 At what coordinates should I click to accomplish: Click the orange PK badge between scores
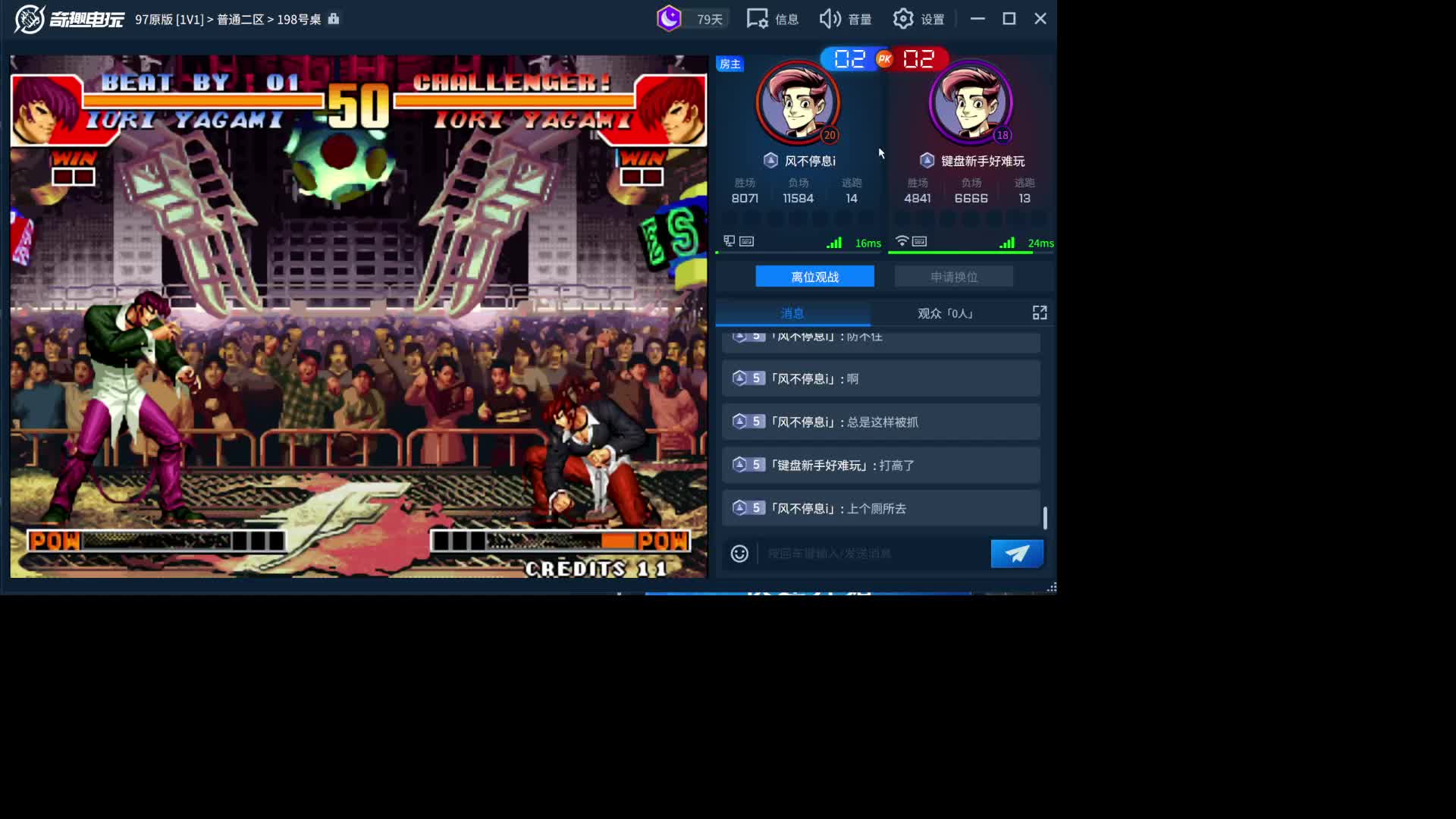pyautogui.click(x=884, y=59)
